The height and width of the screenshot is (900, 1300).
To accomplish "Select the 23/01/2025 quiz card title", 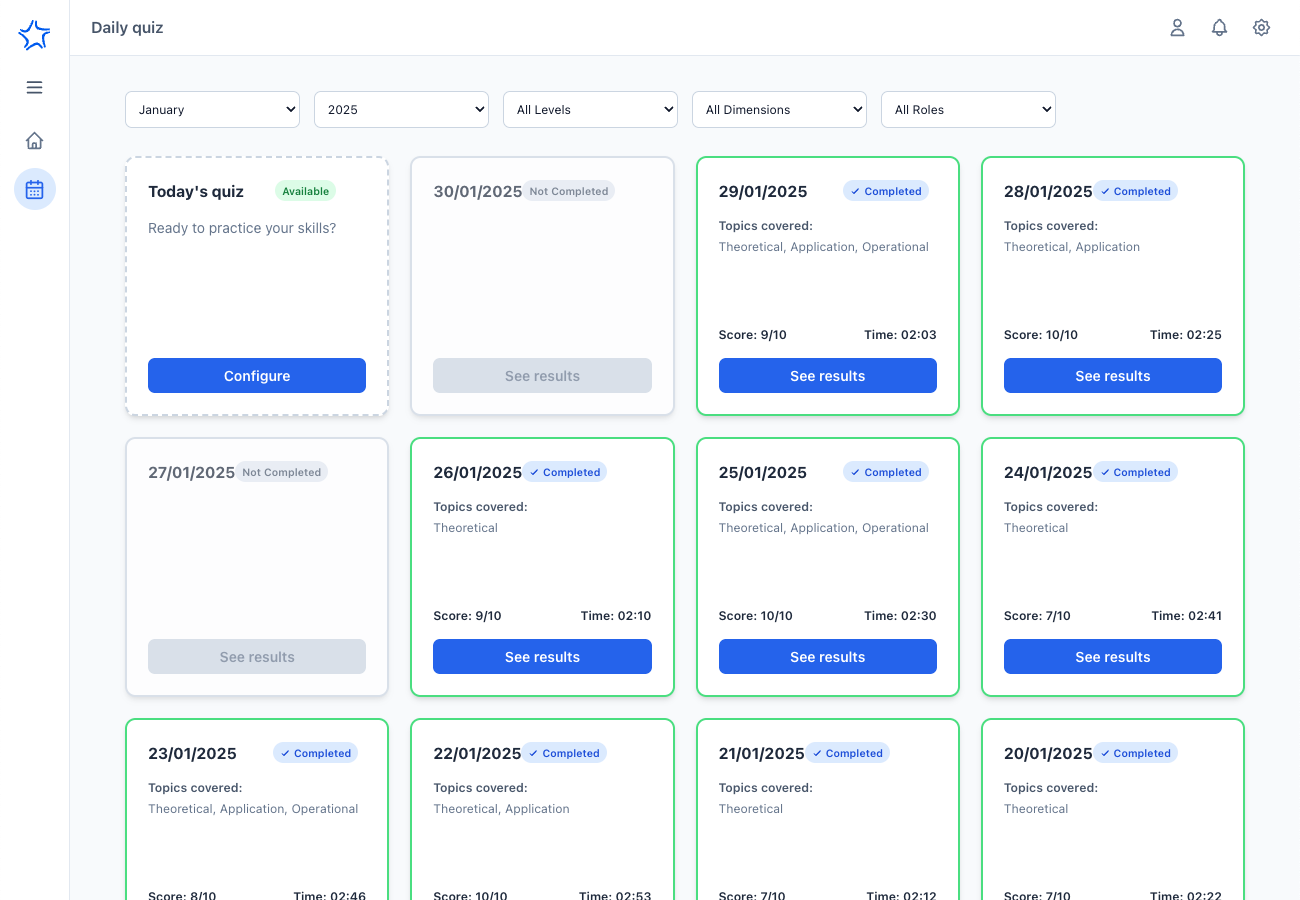I will 192,754.
